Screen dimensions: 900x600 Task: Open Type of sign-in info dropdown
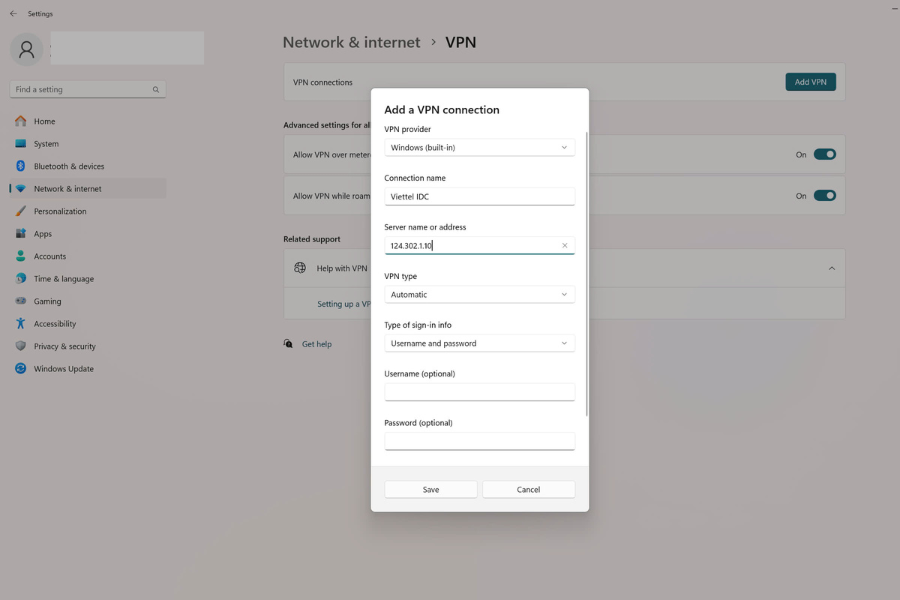coord(479,343)
